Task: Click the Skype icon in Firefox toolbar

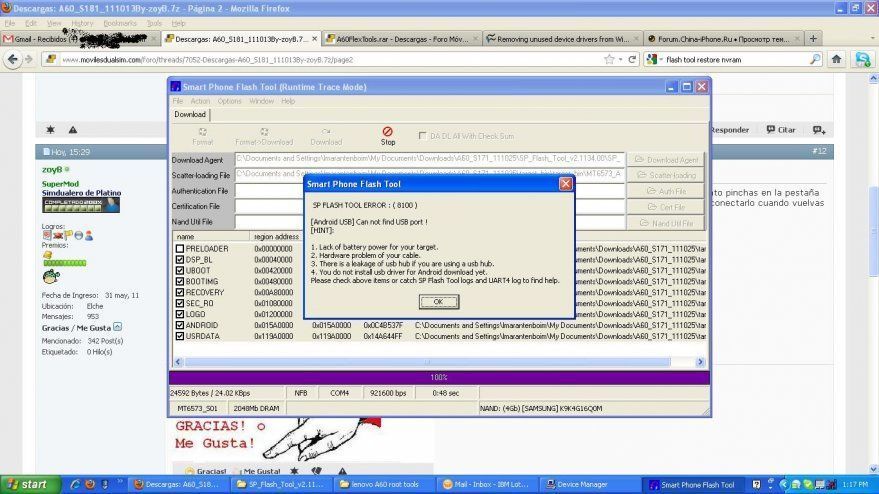Action: point(863,59)
